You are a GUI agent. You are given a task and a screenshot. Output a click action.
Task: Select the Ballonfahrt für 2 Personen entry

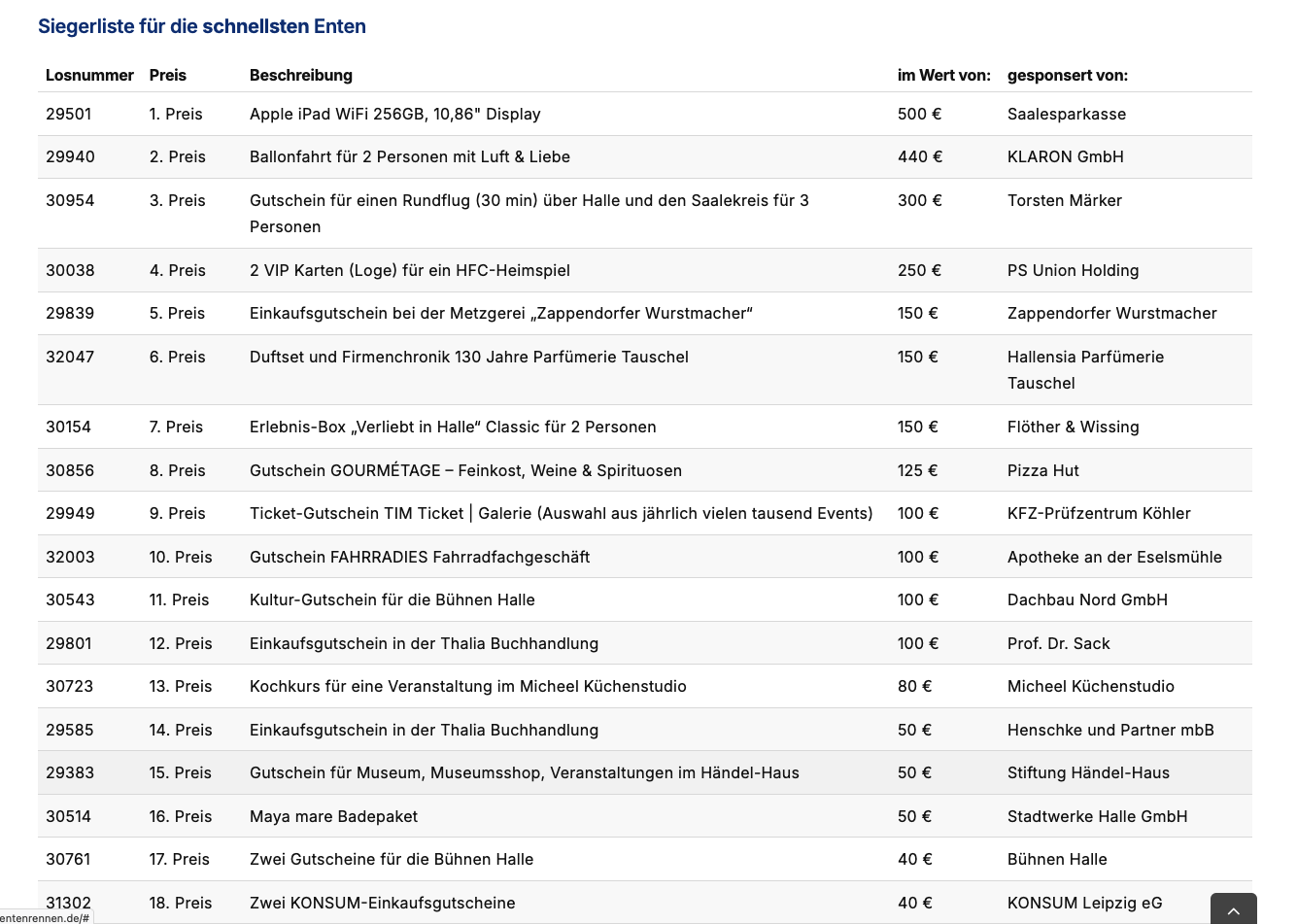[x=409, y=156]
